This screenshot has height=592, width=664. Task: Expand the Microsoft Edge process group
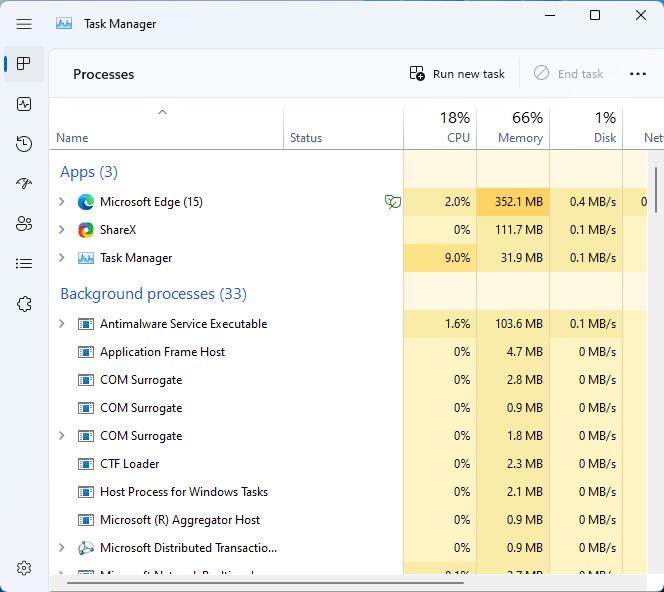coord(62,202)
